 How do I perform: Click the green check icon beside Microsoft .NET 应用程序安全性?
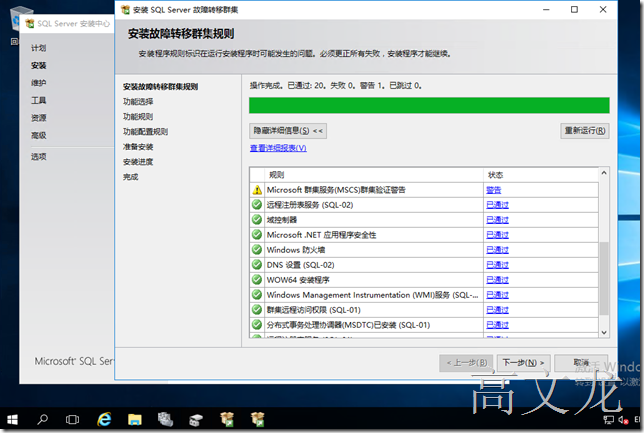click(257, 235)
